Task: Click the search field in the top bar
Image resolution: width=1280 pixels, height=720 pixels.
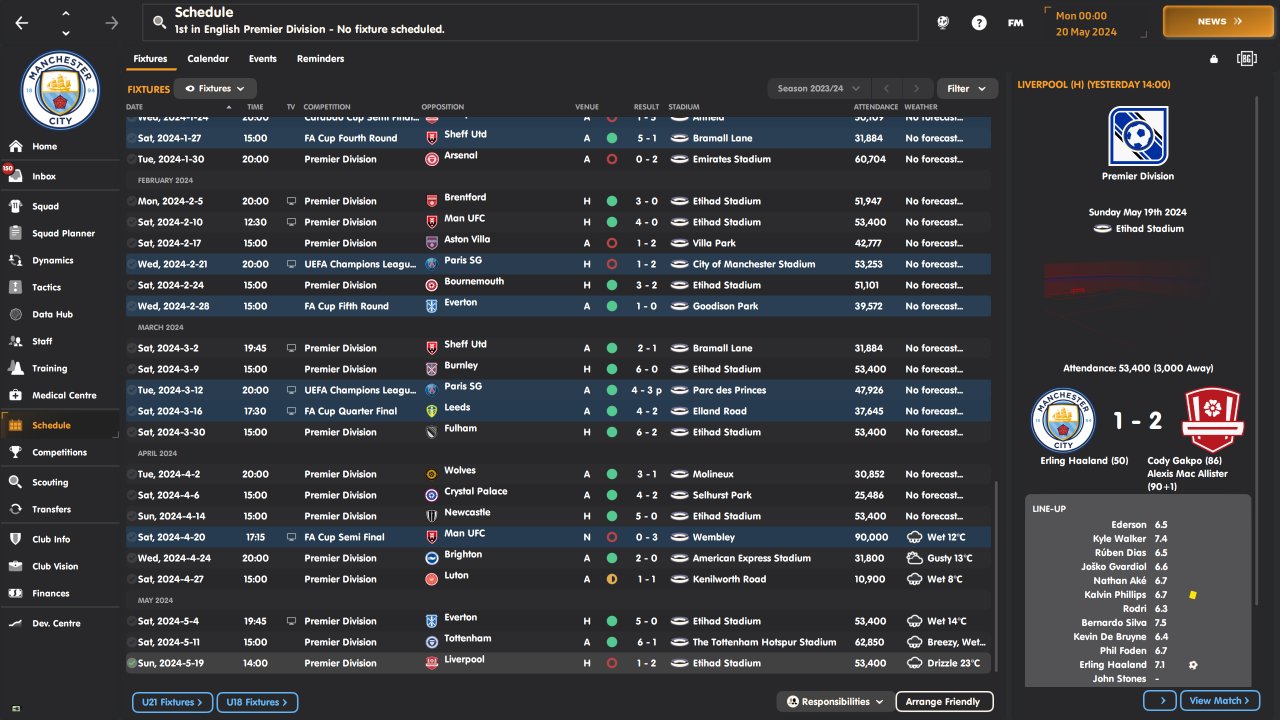Action: tap(530, 22)
